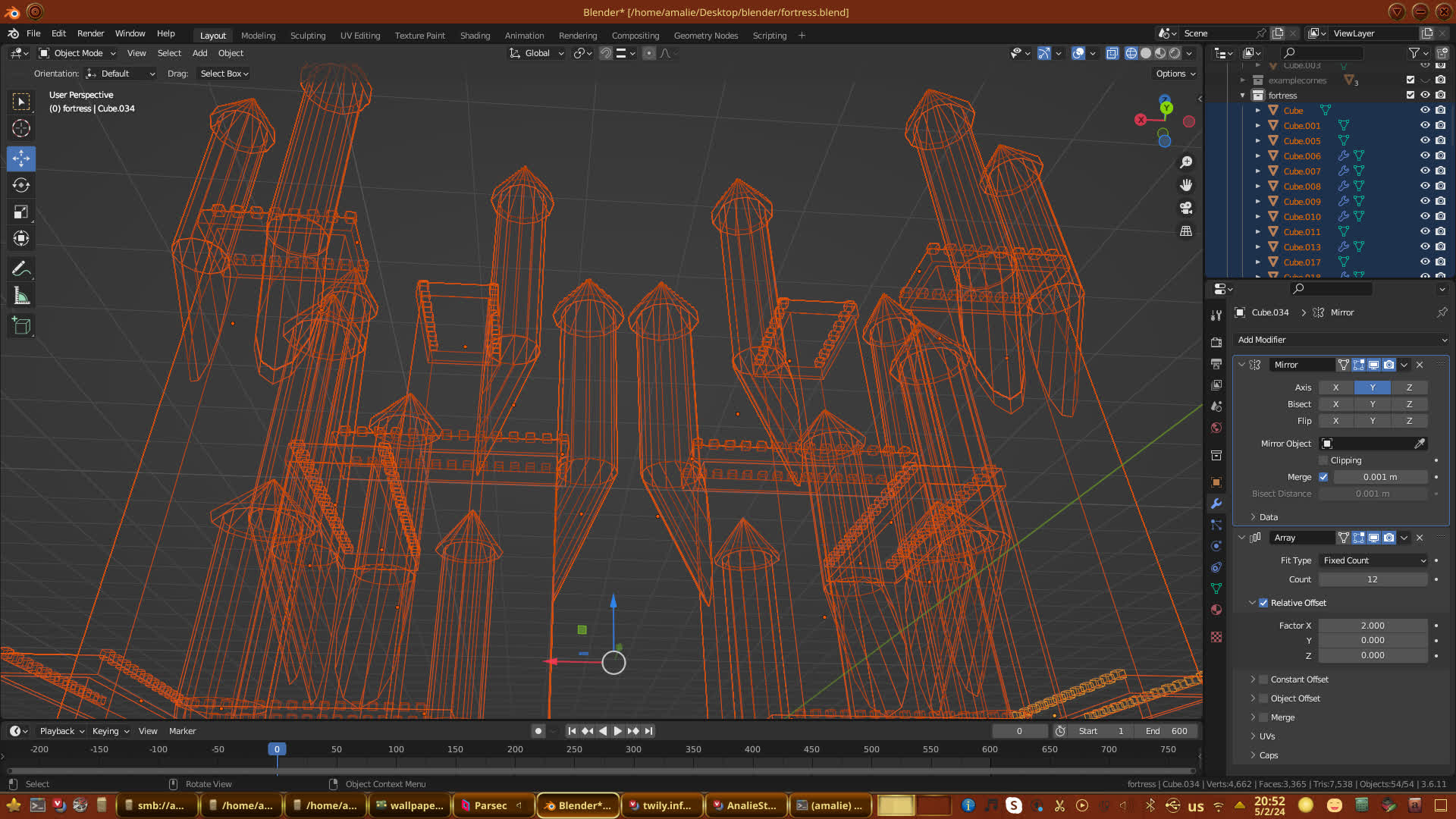1456x819 pixels.
Task: Open Modifier properties wrench tab
Action: point(1216,504)
